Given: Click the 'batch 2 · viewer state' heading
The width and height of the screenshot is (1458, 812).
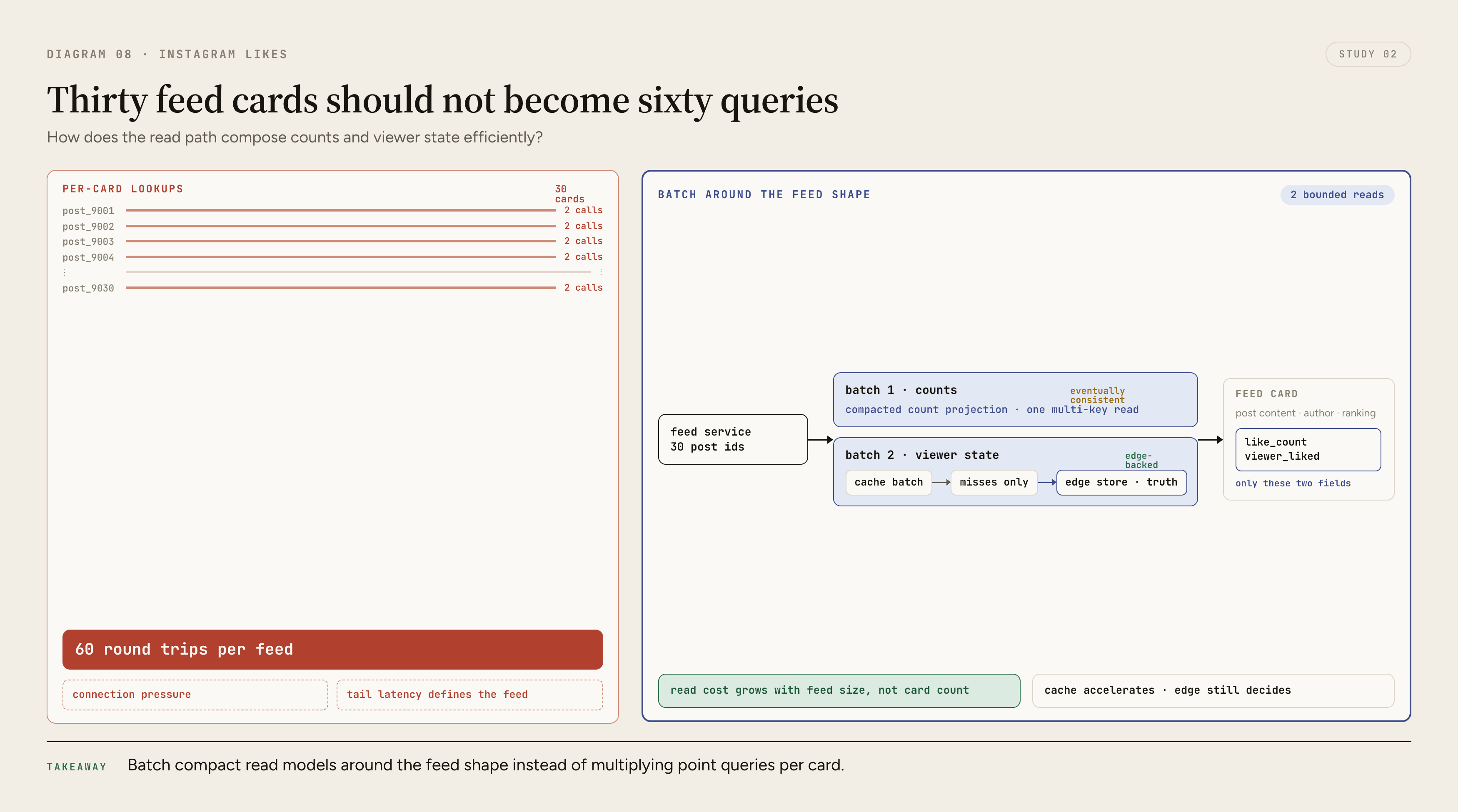Looking at the screenshot, I should click(921, 455).
